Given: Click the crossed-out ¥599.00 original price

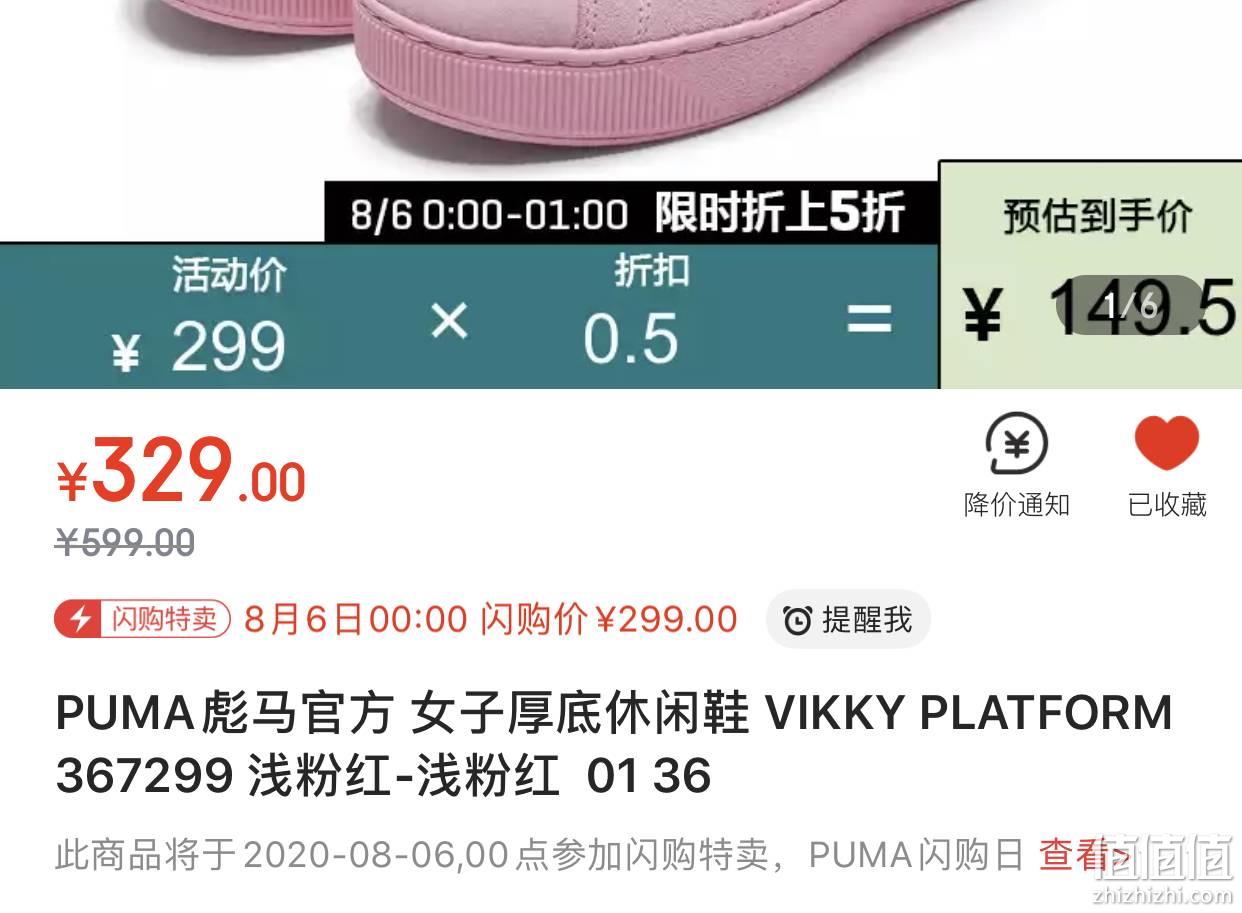Looking at the screenshot, I should (x=125, y=543).
